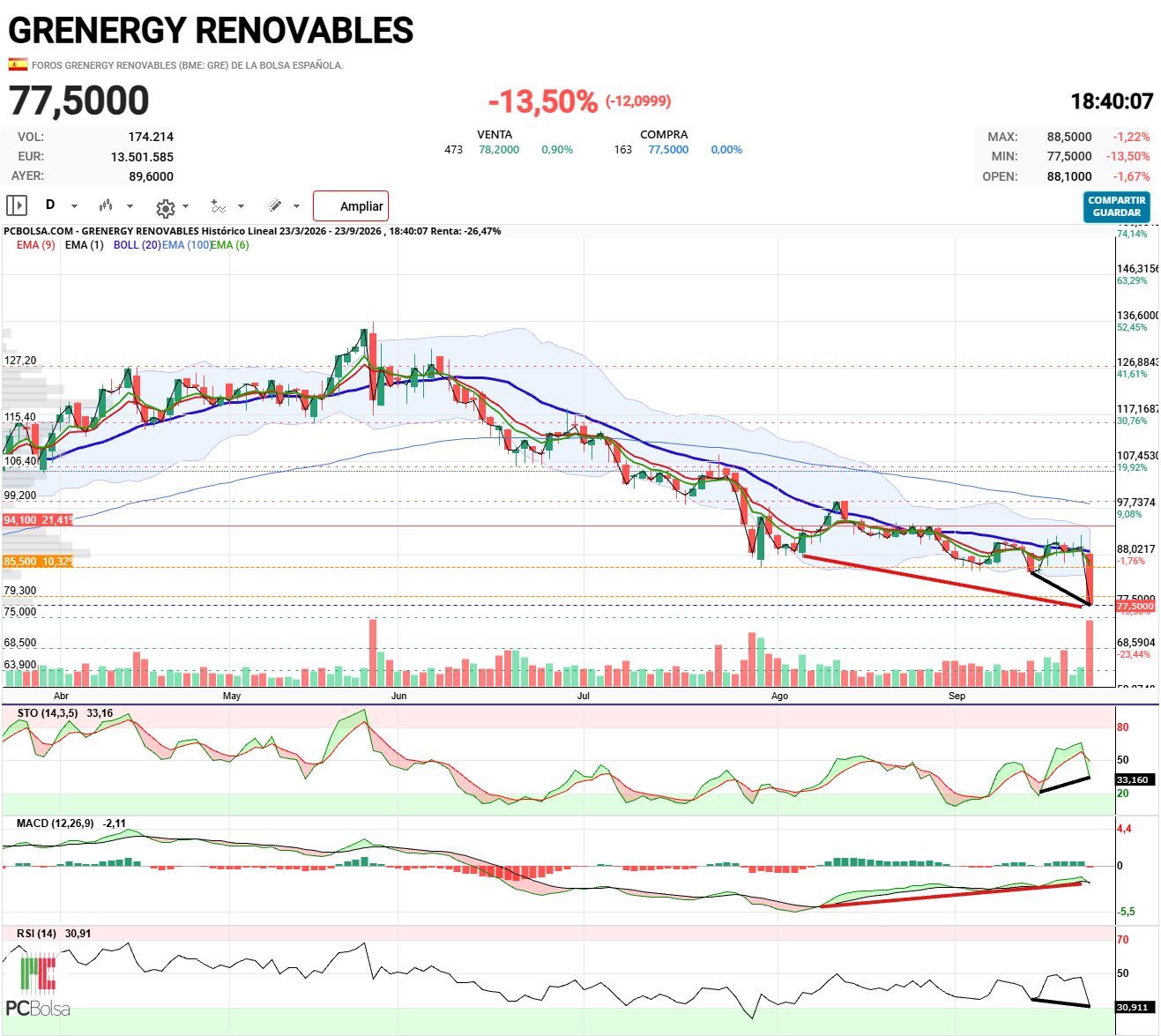Click the PCBolsa logo
Image resolution: width=1161 pixels, height=1036 pixels.
click(x=38, y=984)
